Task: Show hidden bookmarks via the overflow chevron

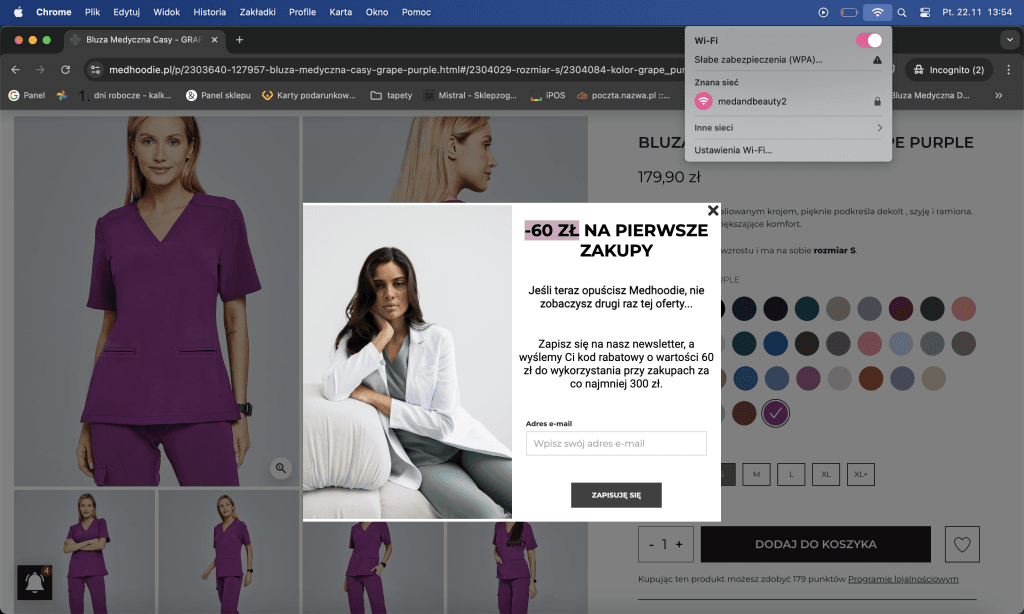Action: 998,96
